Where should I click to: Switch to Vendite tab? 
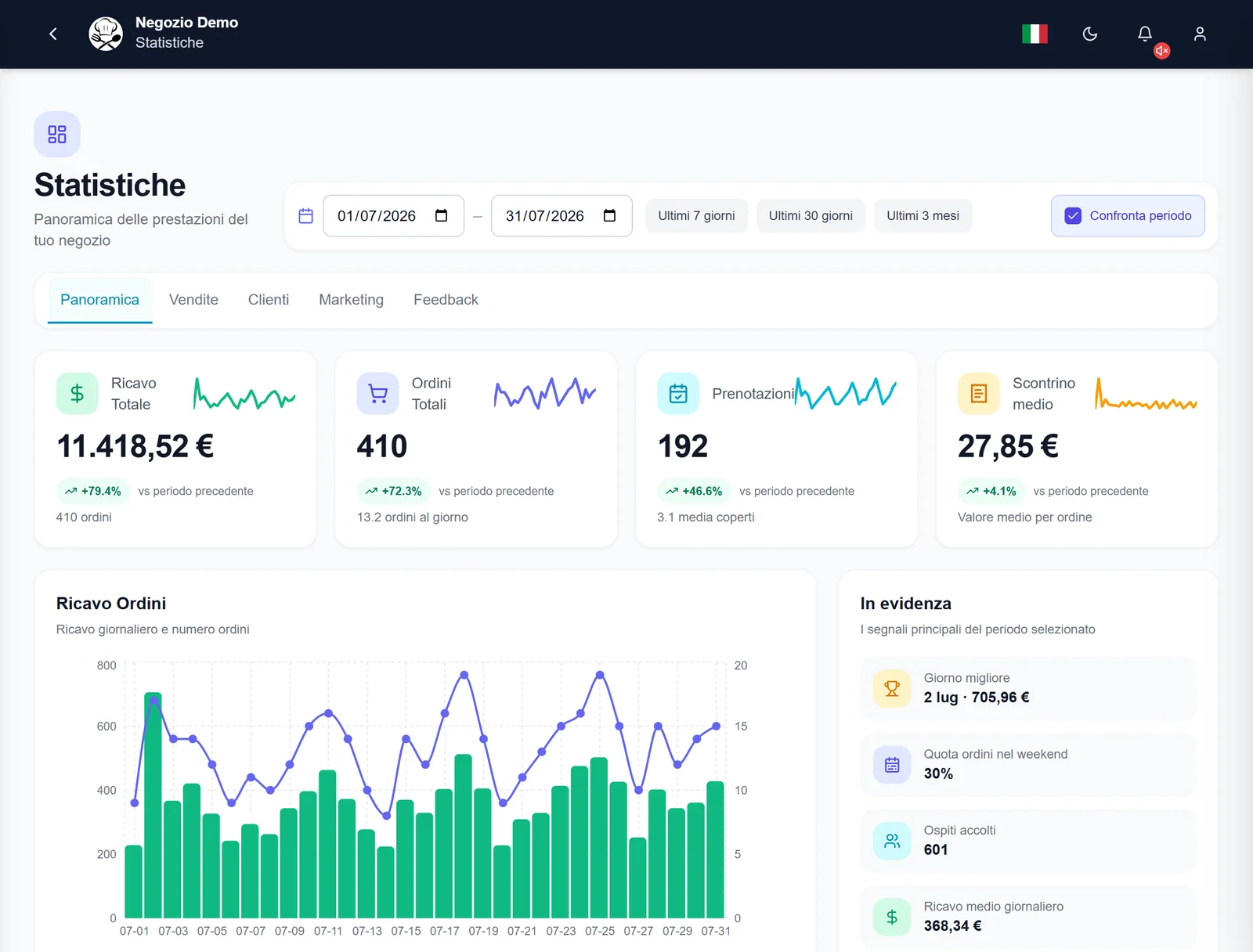[193, 300]
